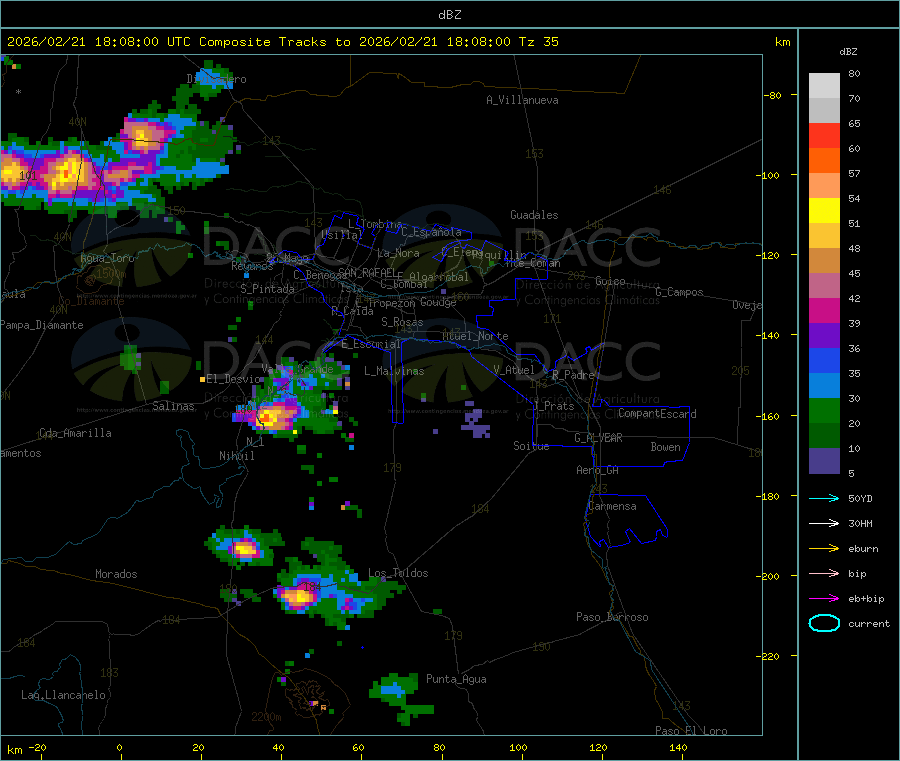Pick the purple 39–36 dBZ swatch
The height and width of the screenshot is (761, 900).
(824, 336)
